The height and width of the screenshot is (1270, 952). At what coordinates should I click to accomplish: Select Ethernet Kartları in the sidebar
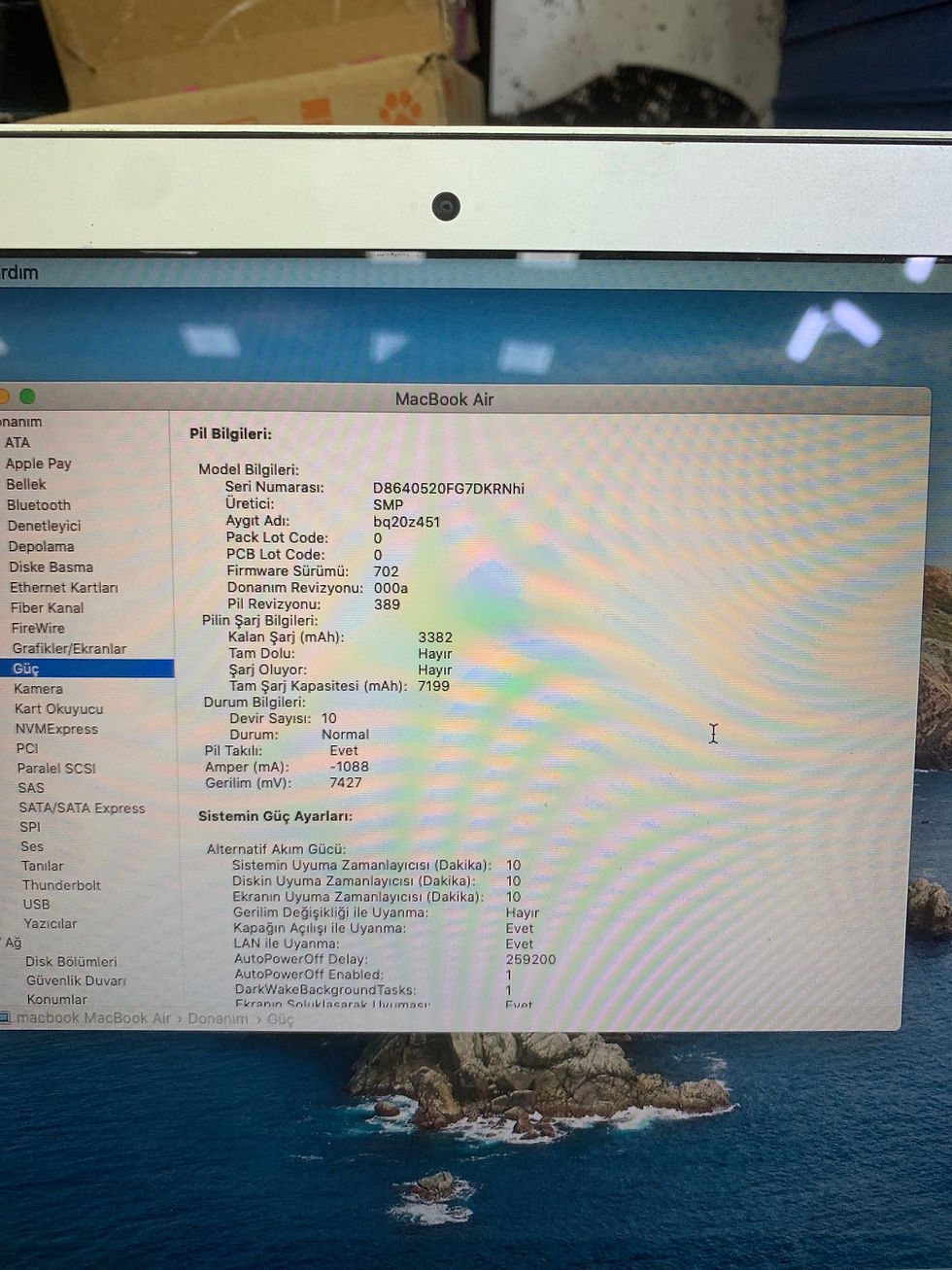[63, 588]
